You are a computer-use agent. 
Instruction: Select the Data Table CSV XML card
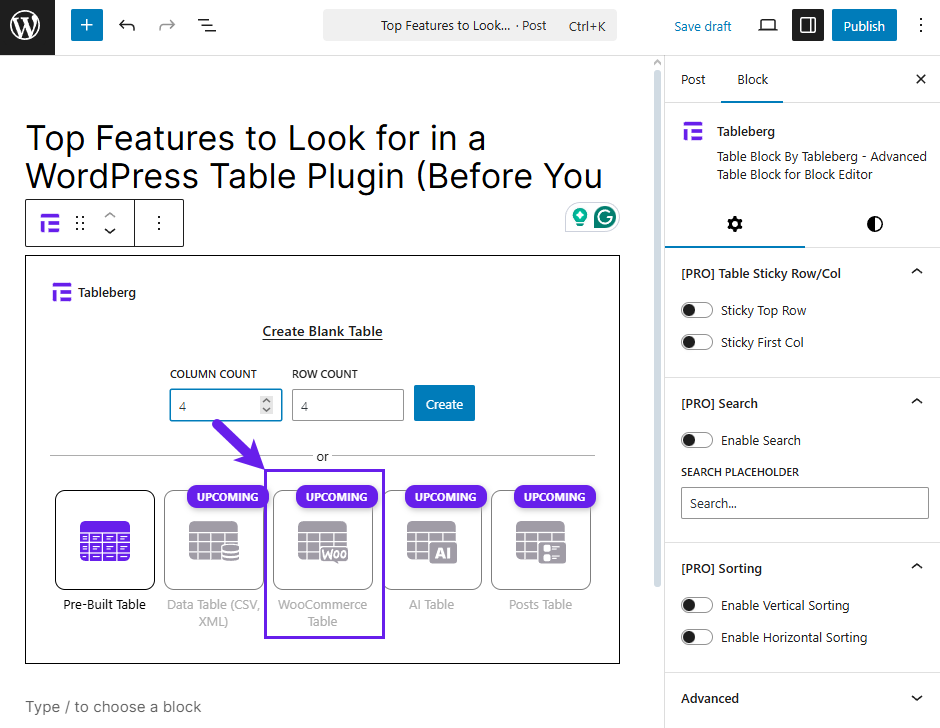214,540
